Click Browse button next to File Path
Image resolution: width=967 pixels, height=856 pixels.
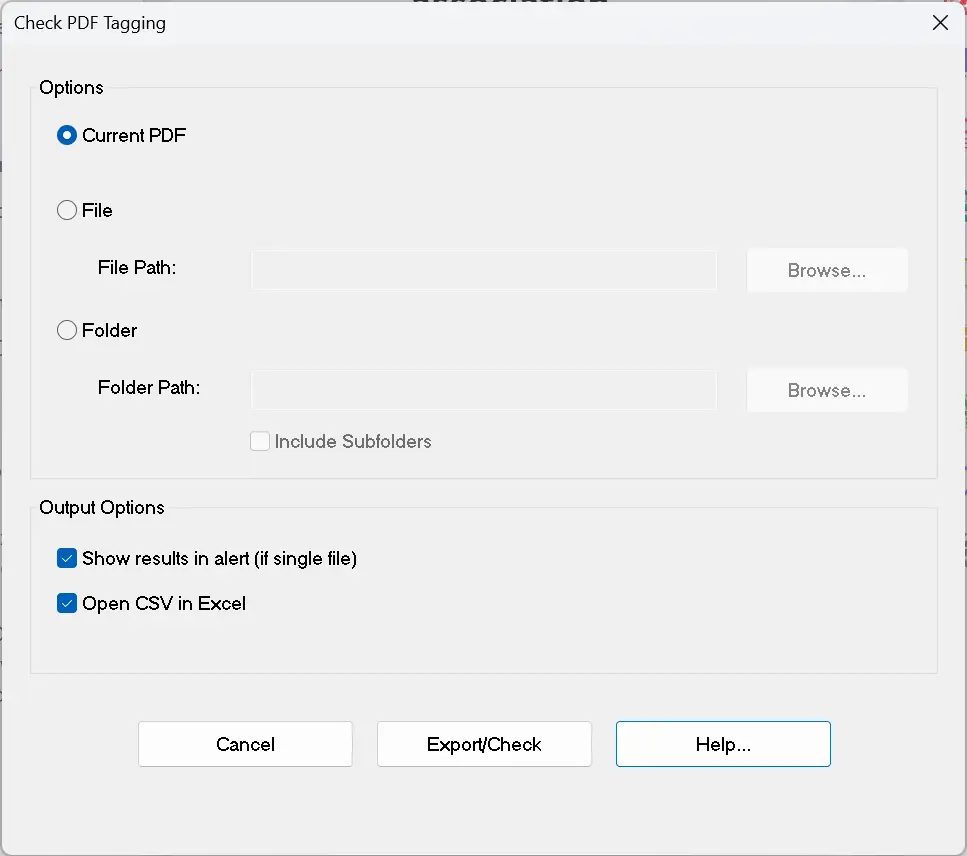[826, 270]
